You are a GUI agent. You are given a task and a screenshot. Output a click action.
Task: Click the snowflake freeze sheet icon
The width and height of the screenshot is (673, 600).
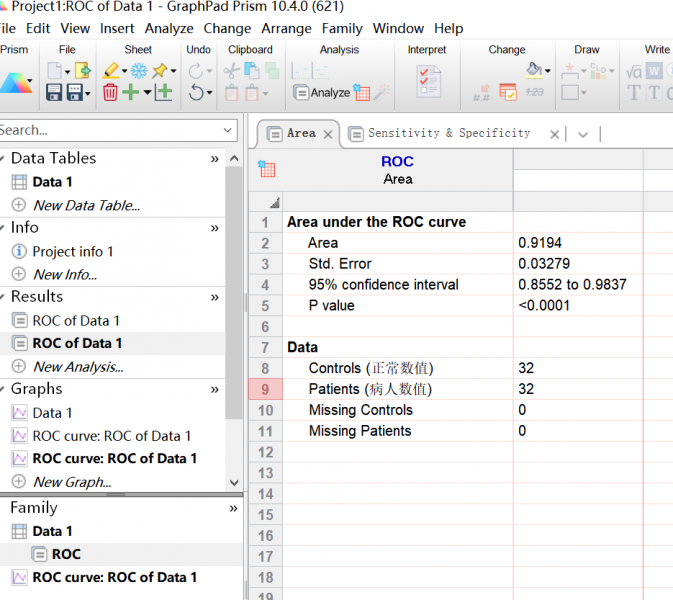pos(139,70)
